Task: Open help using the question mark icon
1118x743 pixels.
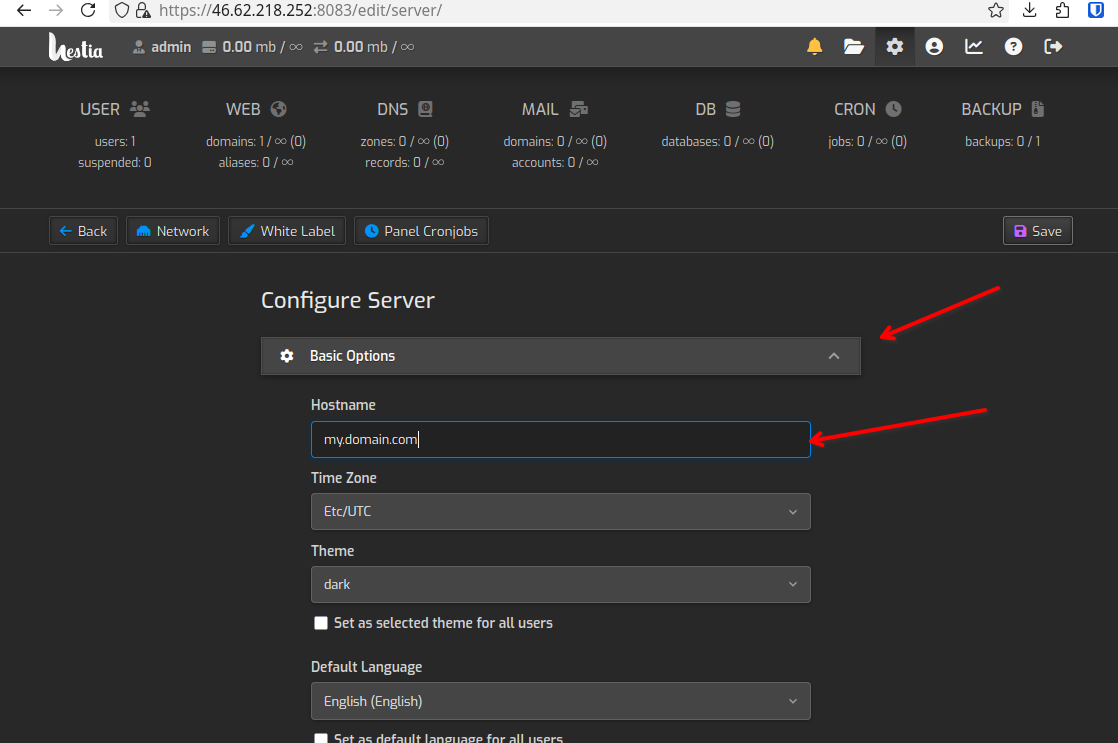Action: [1013, 46]
